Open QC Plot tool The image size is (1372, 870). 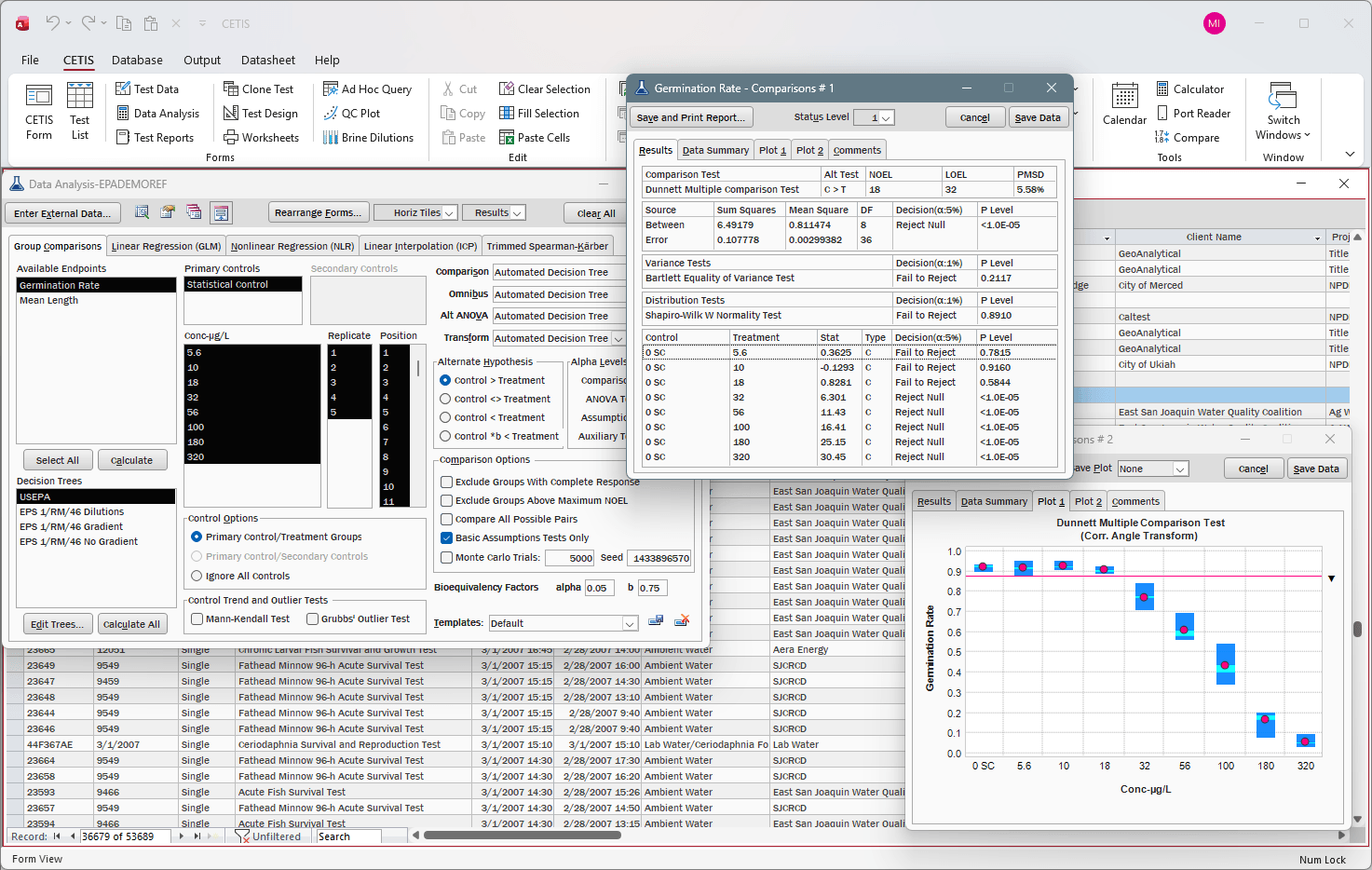click(352, 113)
